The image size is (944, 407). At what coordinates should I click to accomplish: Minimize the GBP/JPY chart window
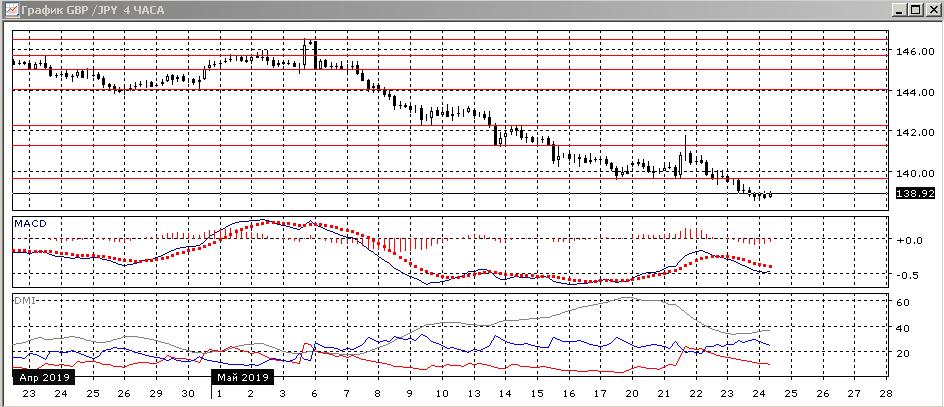coord(898,10)
